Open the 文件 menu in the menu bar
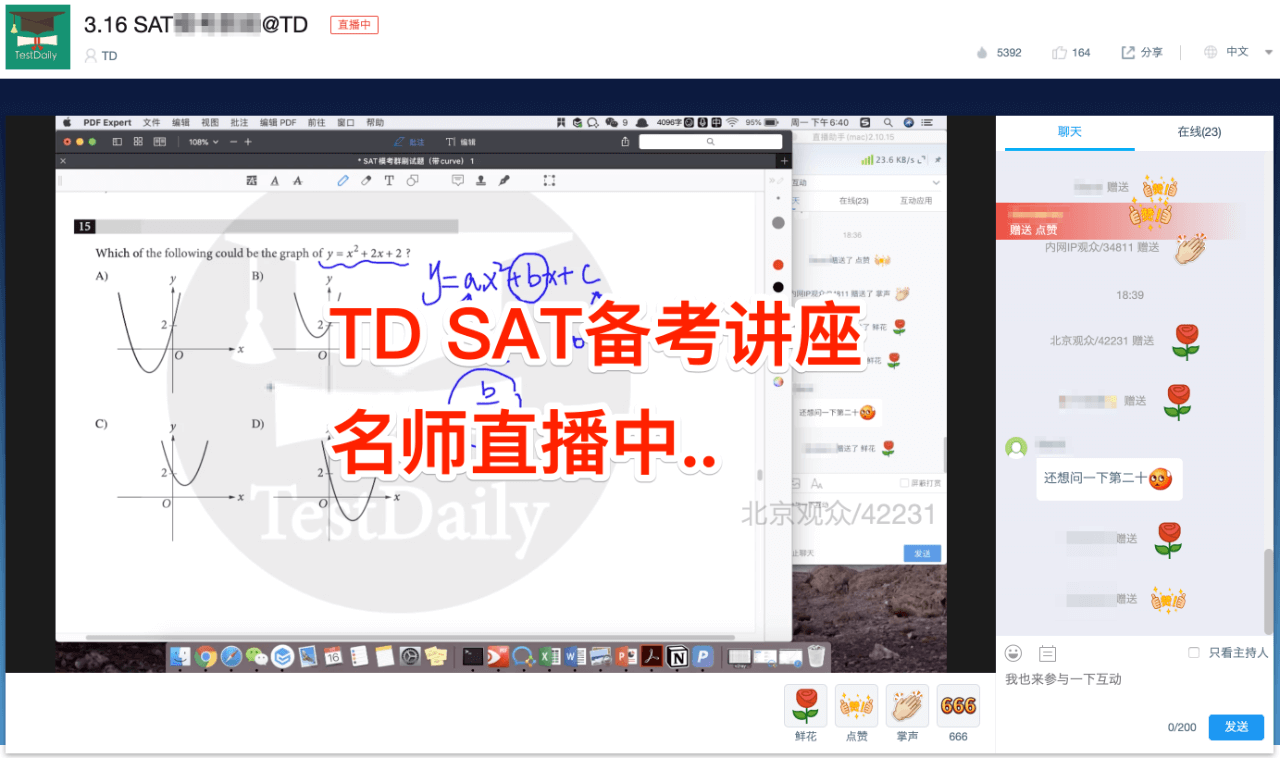 tap(151, 123)
